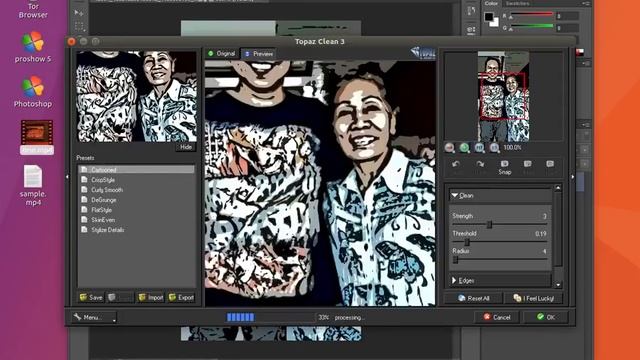The image size is (640, 360).
Task: Click the preset preview thumbnail
Action: coord(136,96)
